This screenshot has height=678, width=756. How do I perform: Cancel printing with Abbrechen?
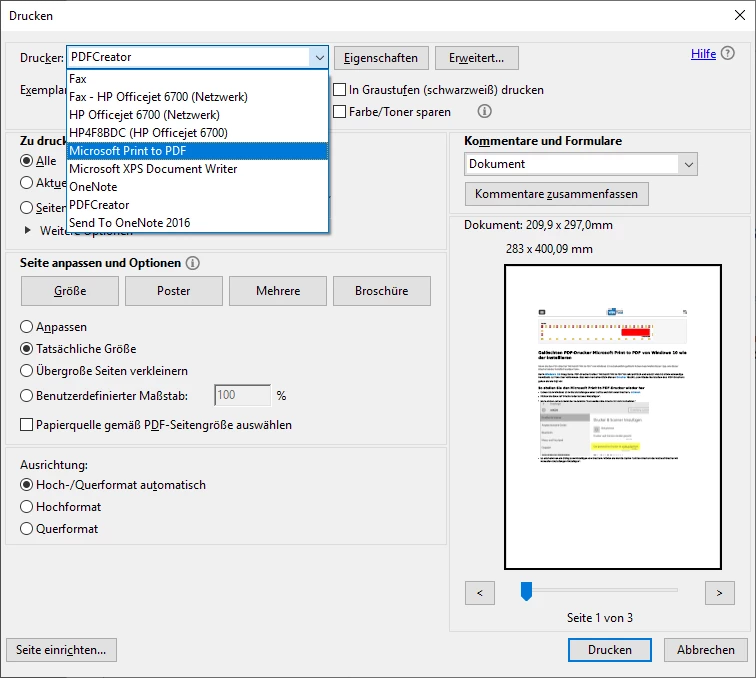(x=705, y=650)
